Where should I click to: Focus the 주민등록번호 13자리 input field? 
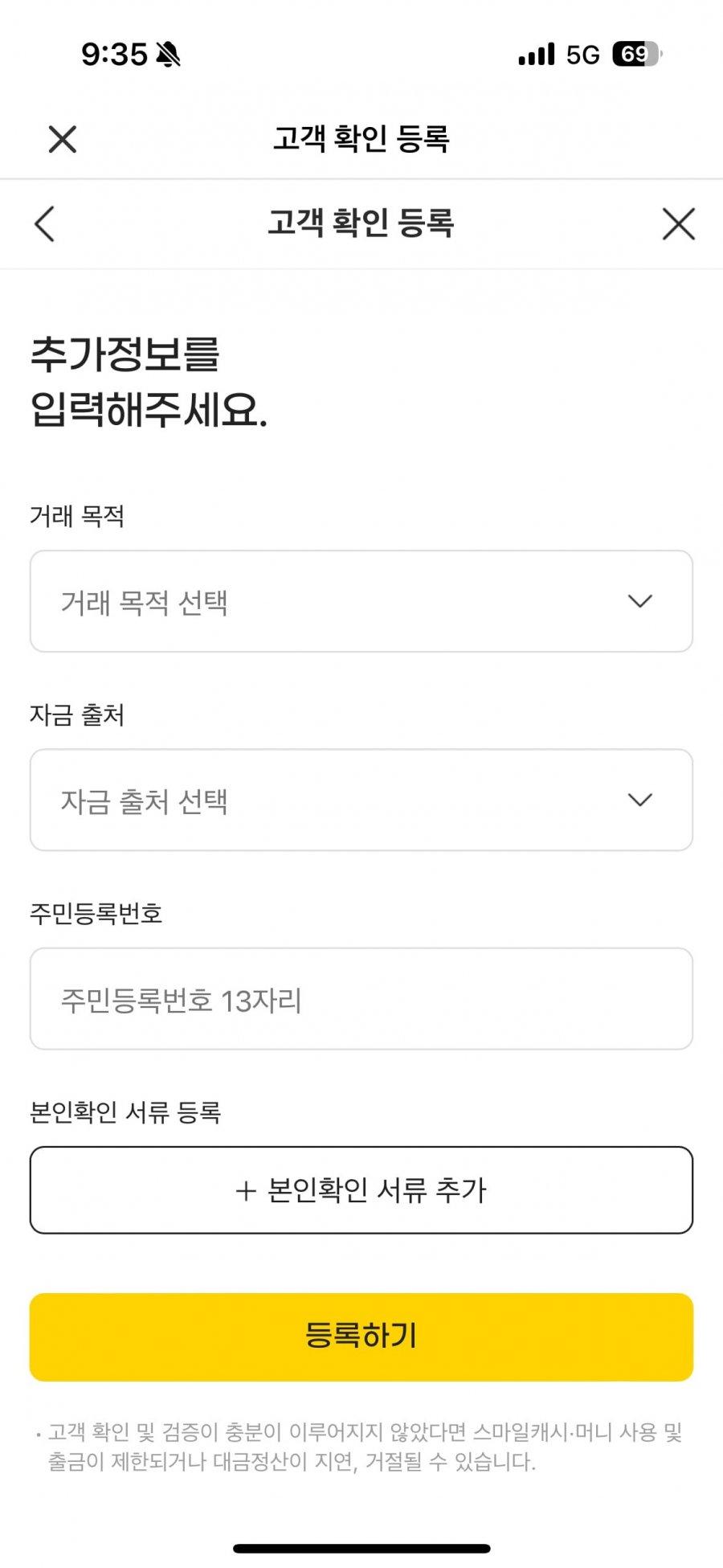click(361, 998)
